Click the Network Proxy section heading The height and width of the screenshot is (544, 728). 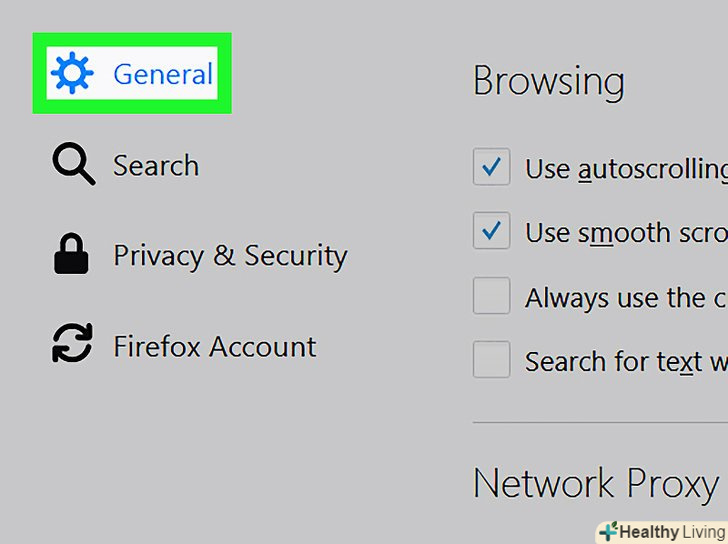click(x=596, y=483)
